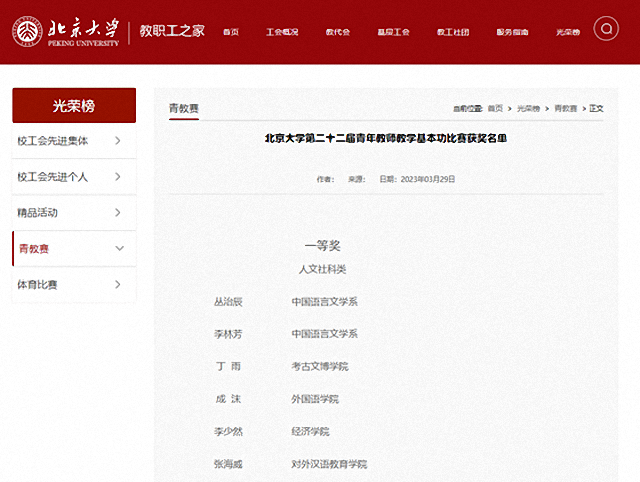Select 光荣榜 in top navigation
This screenshot has height=482, width=640.
tap(567, 32)
